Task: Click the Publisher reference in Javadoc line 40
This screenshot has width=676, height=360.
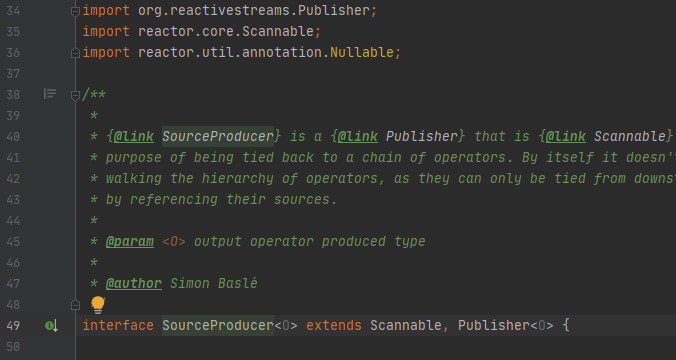Action: point(422,137)
